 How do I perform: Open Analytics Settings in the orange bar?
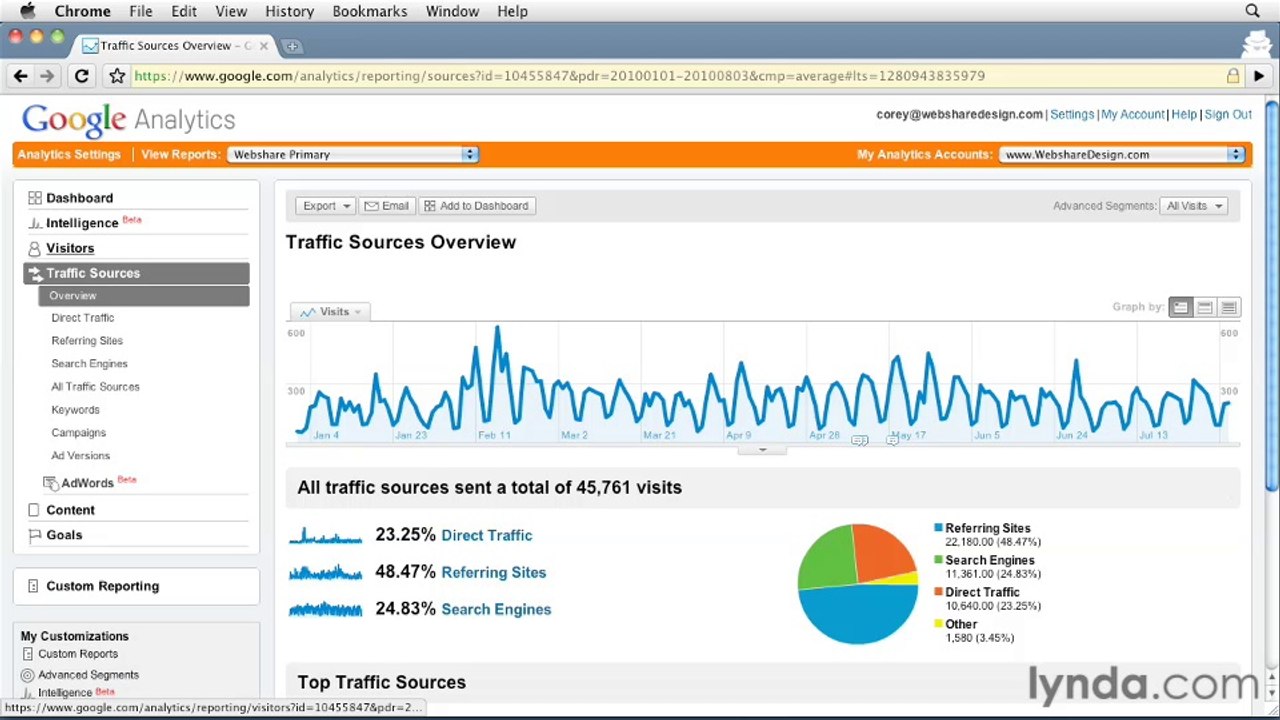[69, 155]
